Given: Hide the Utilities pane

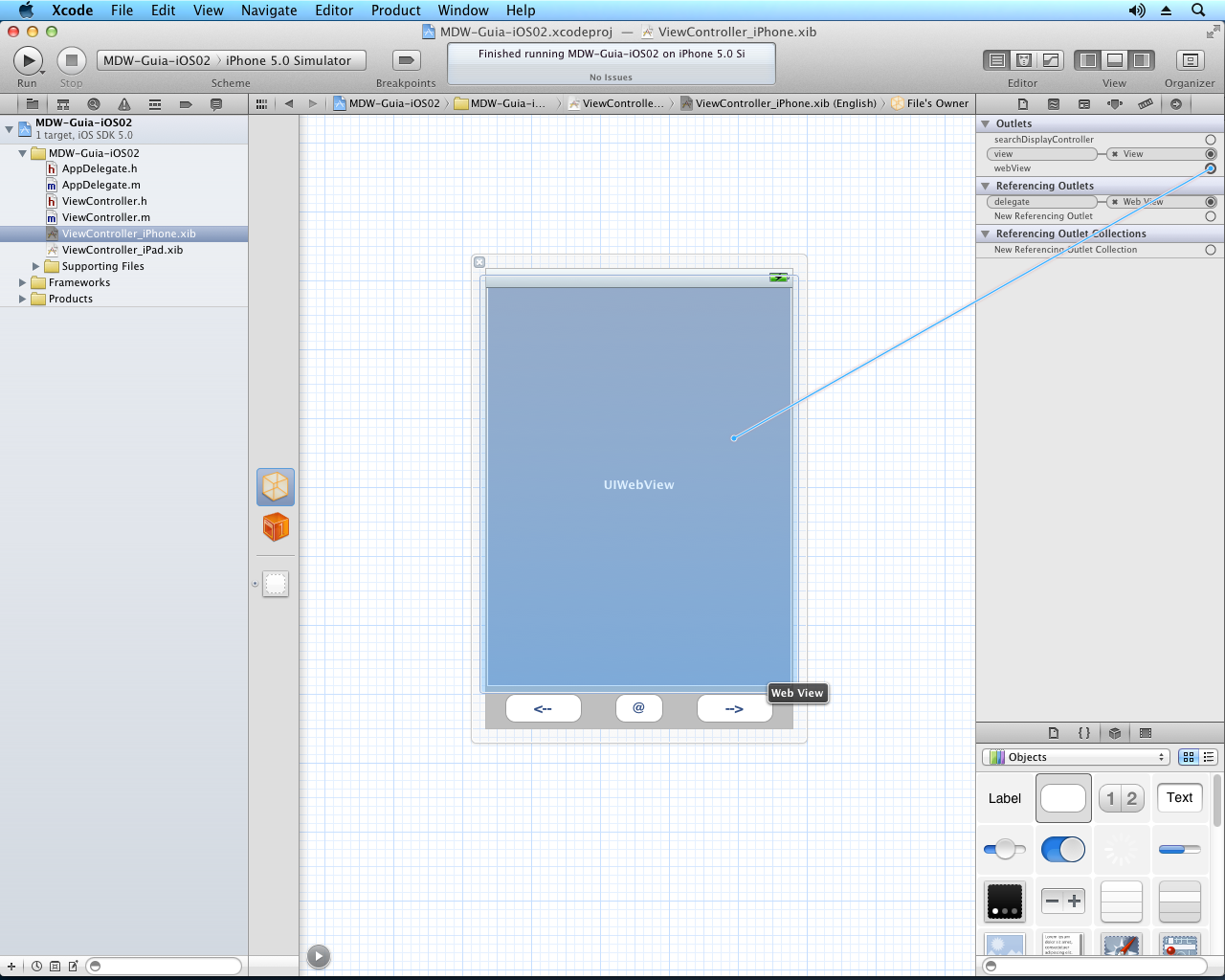Looking at the screenshot, I should tap(1142, 60).
